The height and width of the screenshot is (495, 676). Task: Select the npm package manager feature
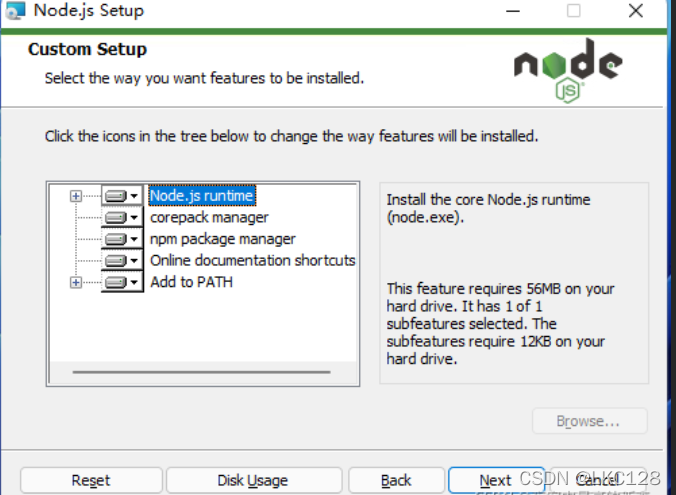tap(222, 239)
